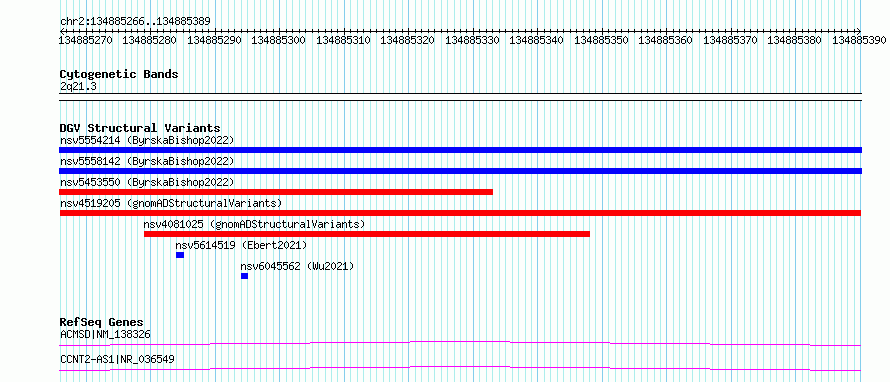
Task: Open nsv4081025 (gnomADStructuralVariants) label
Action: click(254, 224)
